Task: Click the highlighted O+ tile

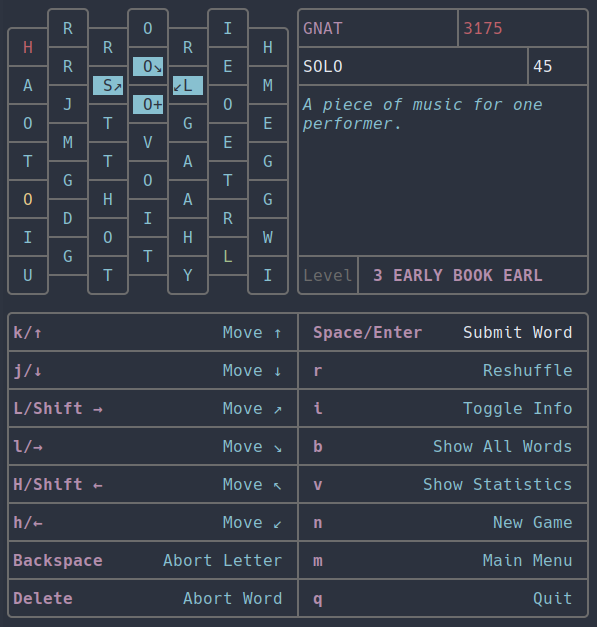Action: click(148, 104)
